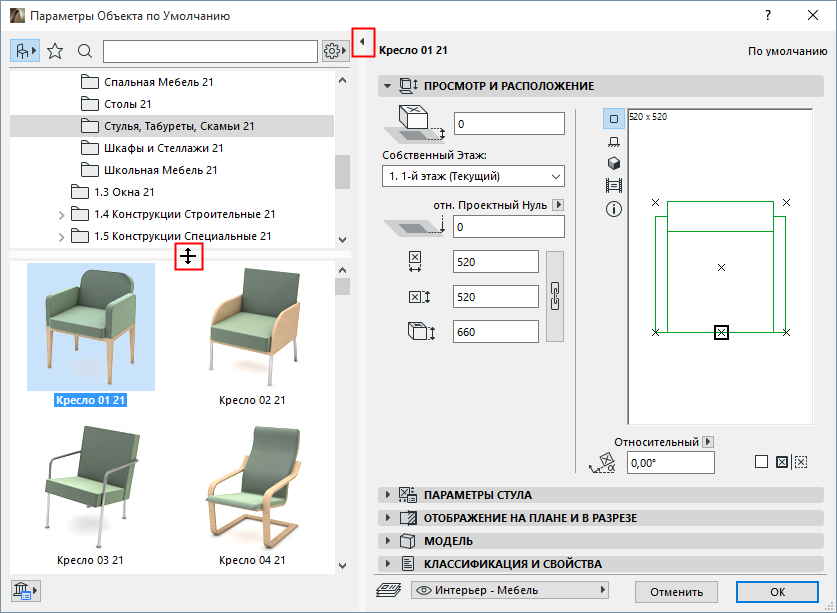Open the library settings gear menu

click(x=335, y=51)
